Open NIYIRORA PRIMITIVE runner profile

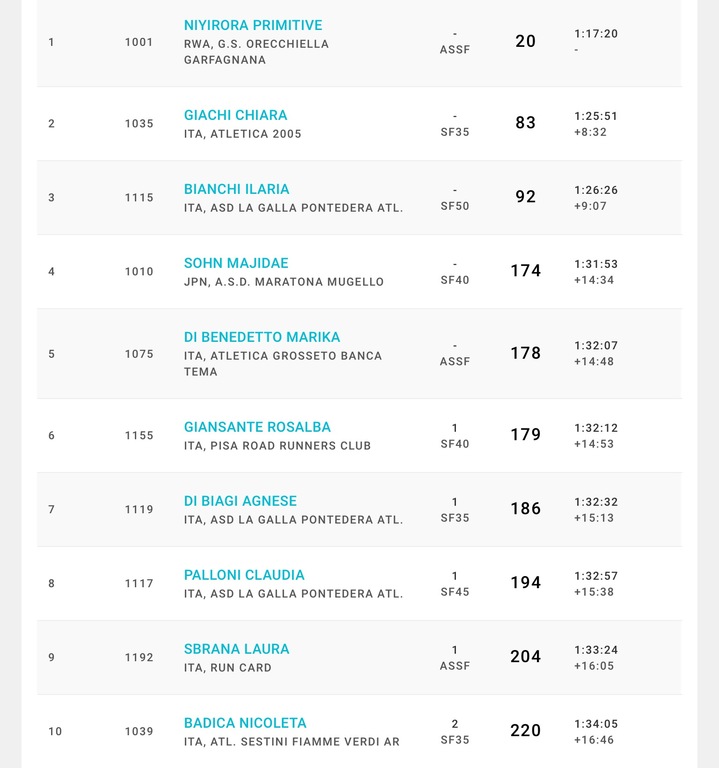(x=253, y=25)
